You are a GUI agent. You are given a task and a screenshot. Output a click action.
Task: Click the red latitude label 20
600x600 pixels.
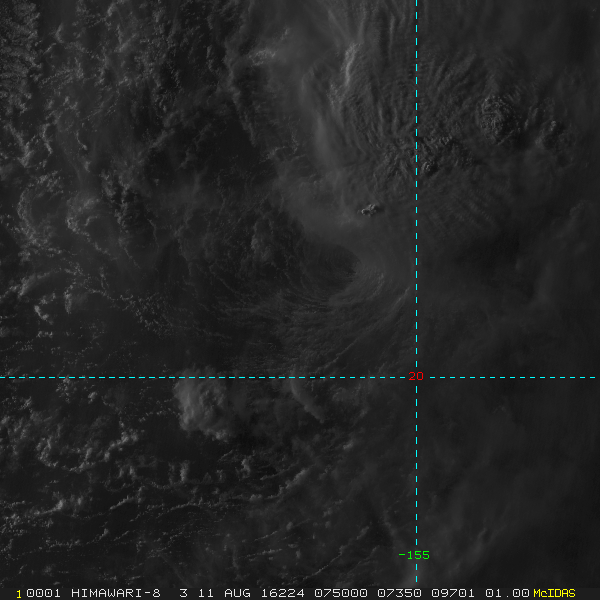tap(416, 376)
